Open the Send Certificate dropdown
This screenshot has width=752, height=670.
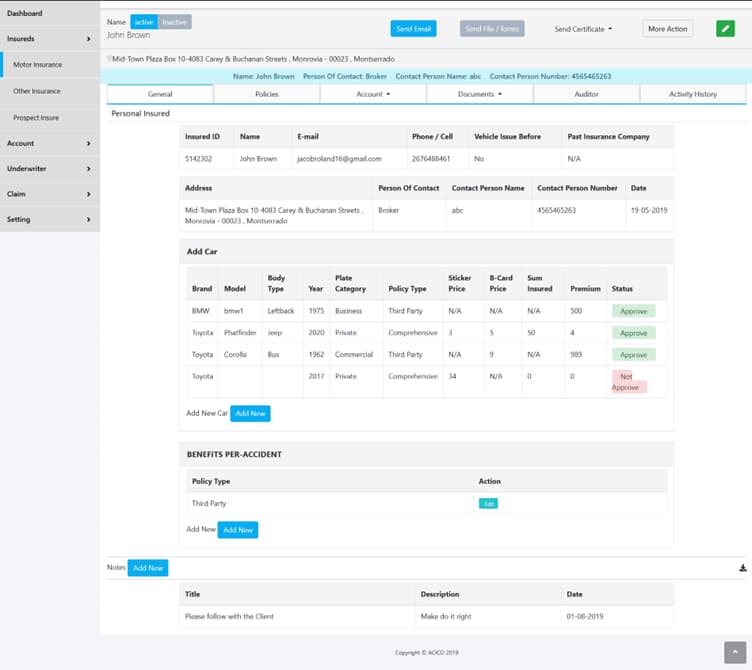[x=583, y=29]
